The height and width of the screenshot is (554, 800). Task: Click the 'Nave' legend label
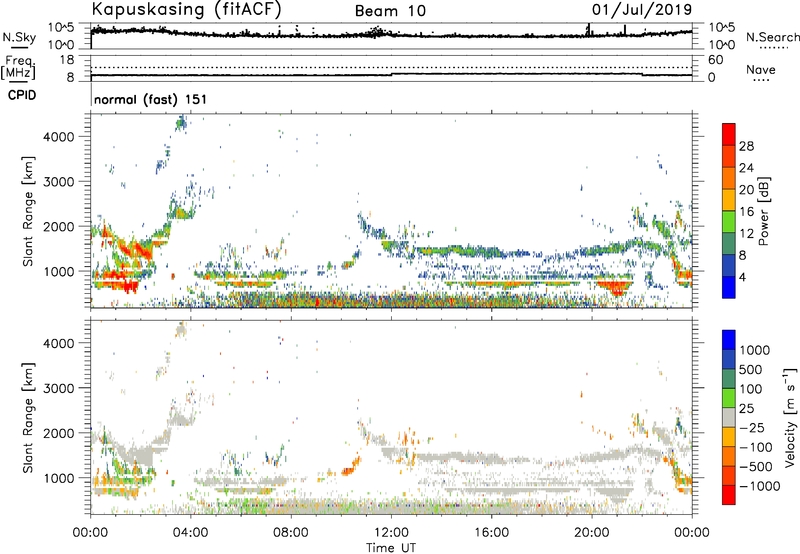(x=761, y=69)
